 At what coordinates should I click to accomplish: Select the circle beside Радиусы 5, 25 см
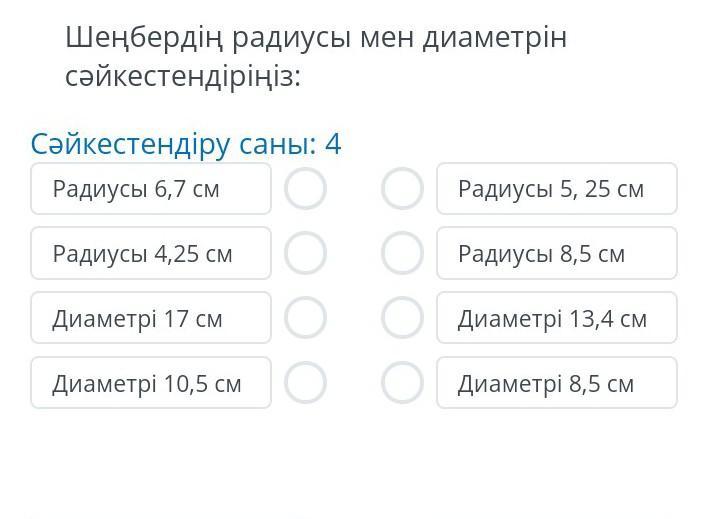click(x=402, y=188)
